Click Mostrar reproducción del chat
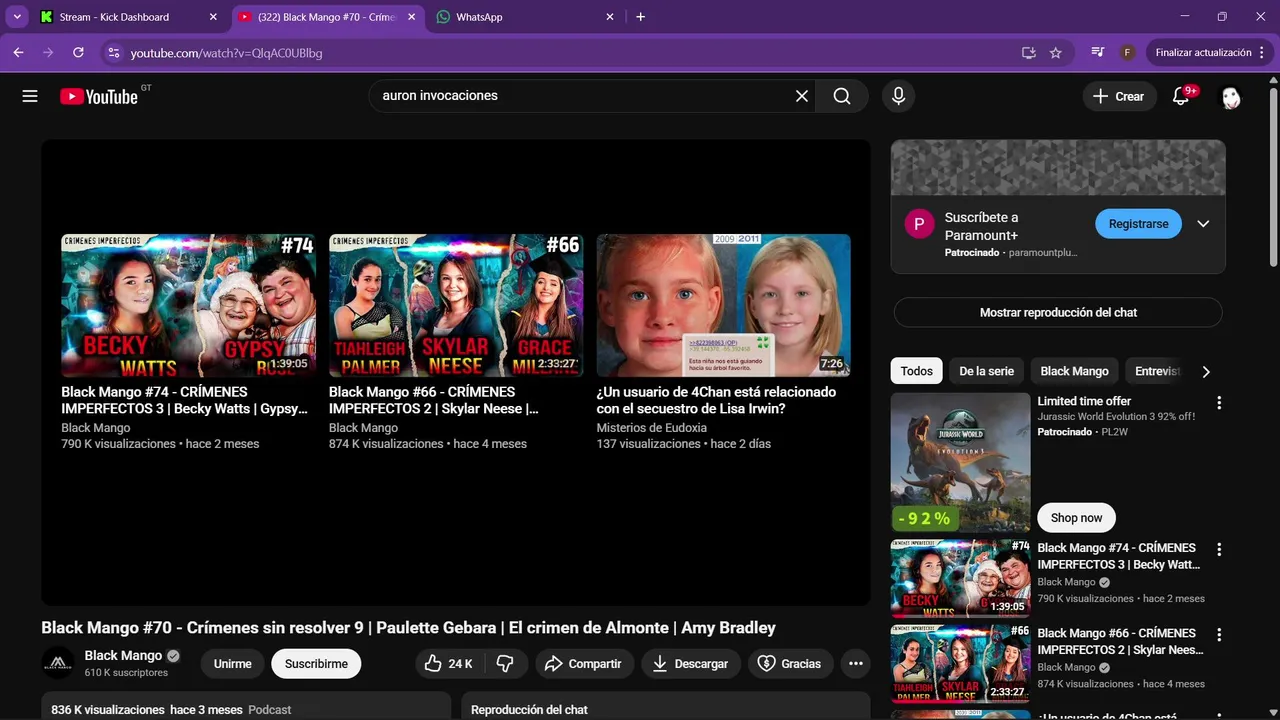The image size is (1280, 720). point(1058,312)
